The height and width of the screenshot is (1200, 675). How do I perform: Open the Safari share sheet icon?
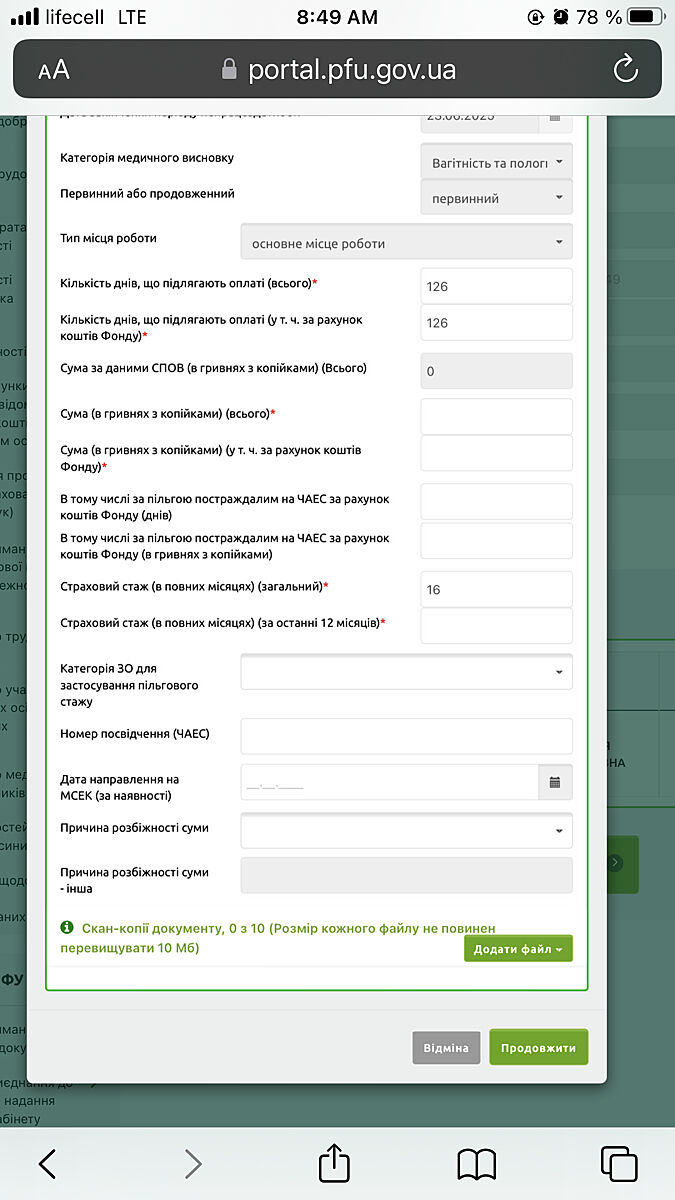[334, 1163]
